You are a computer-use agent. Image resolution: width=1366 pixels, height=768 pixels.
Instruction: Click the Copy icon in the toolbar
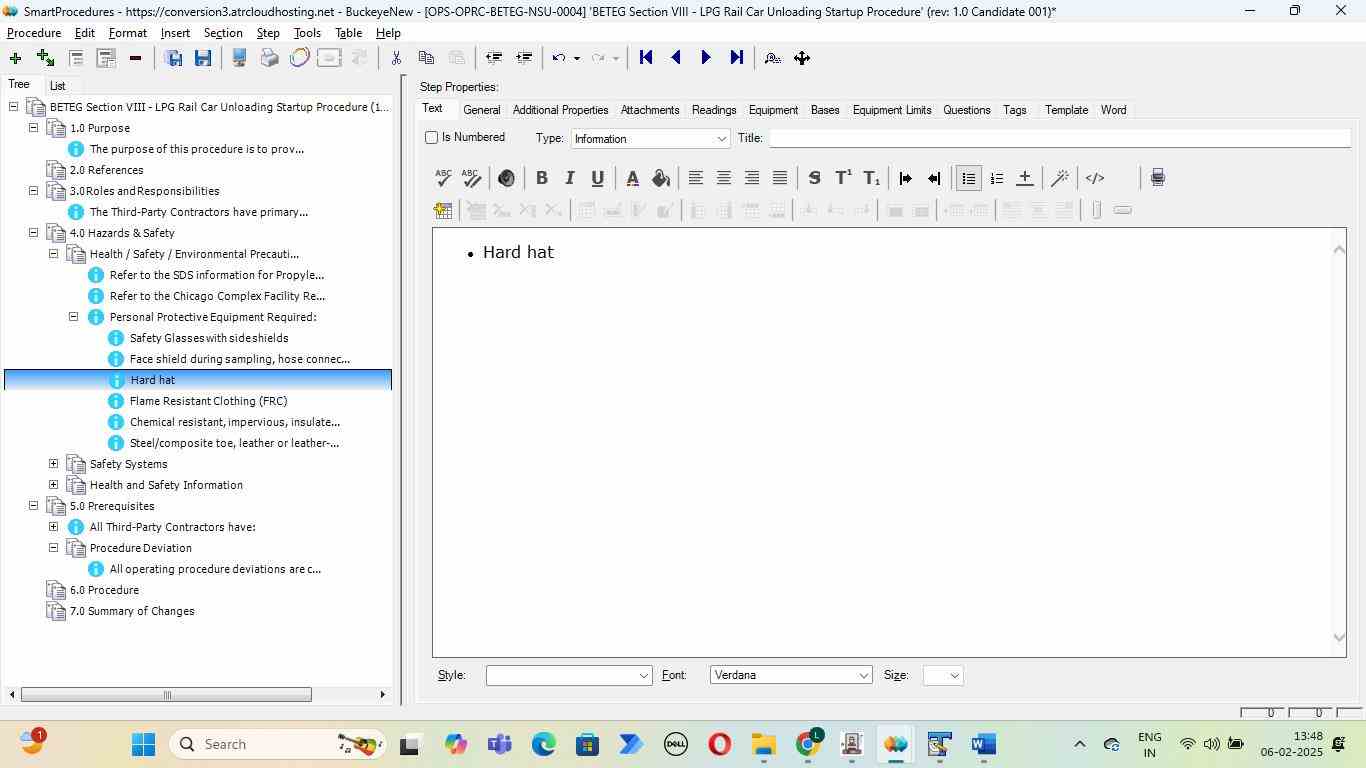[426, 58]
